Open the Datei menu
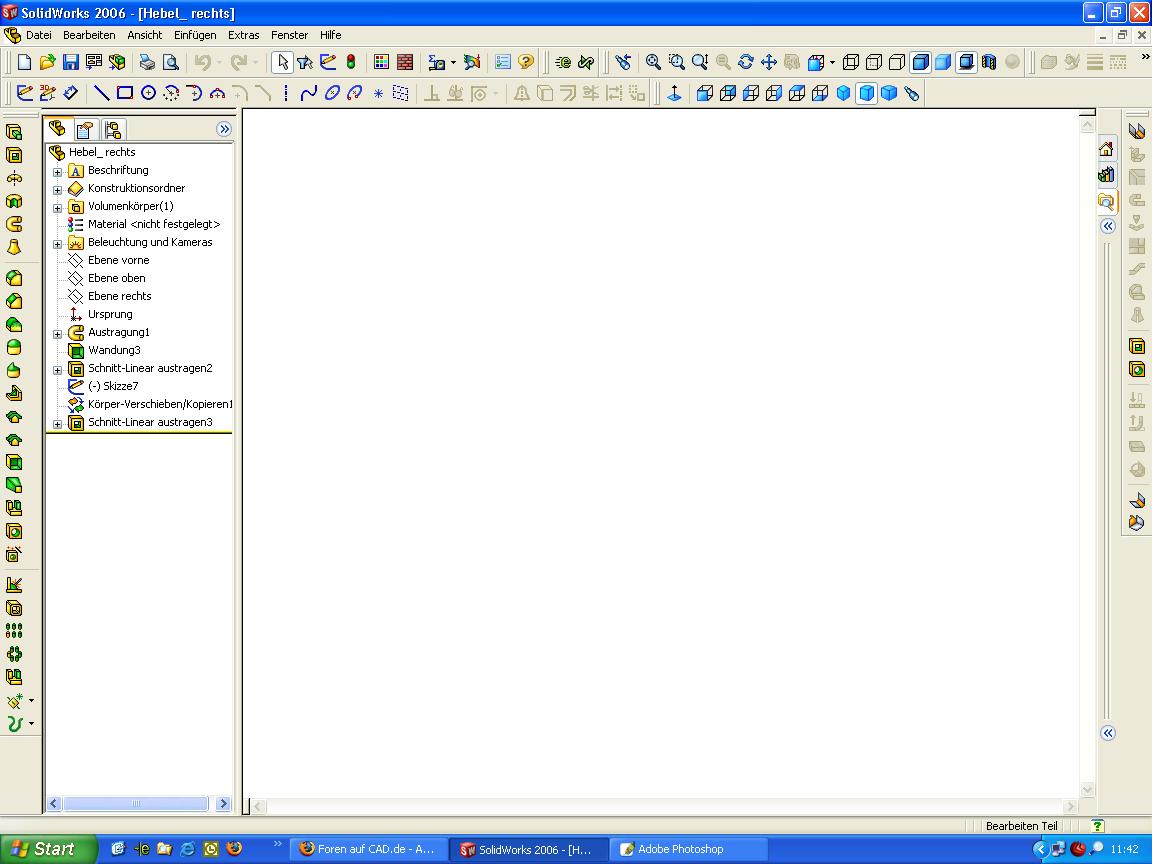Screen dimensions: 1152x864 (x=39, y=35)
